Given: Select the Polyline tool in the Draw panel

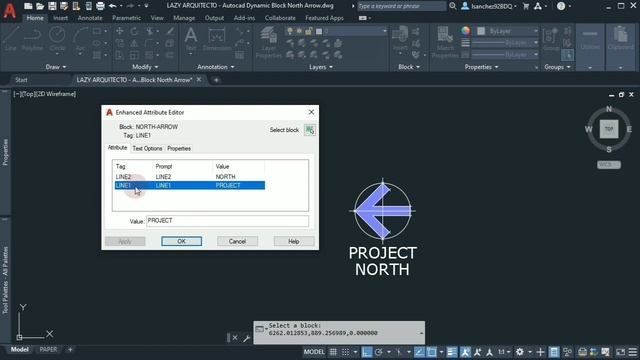Looking at the screenshot, I should pos(32,39).
